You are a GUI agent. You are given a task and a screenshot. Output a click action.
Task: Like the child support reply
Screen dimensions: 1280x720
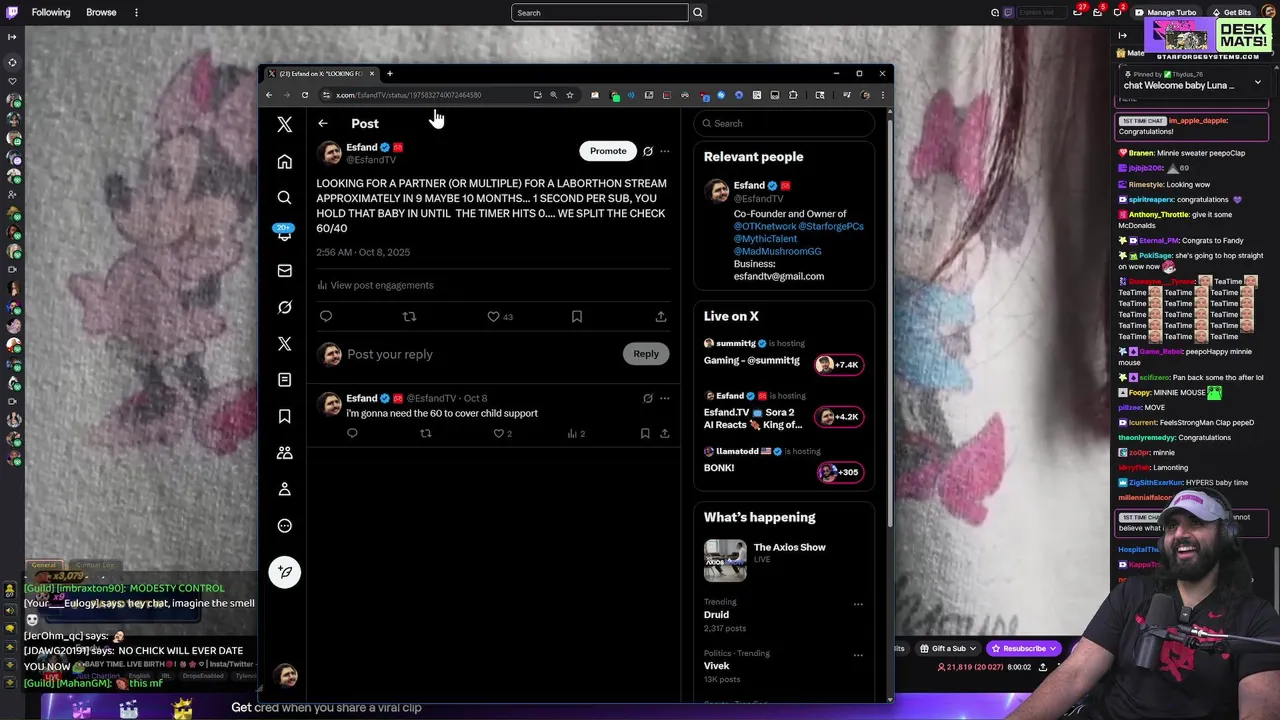(502, 433)
